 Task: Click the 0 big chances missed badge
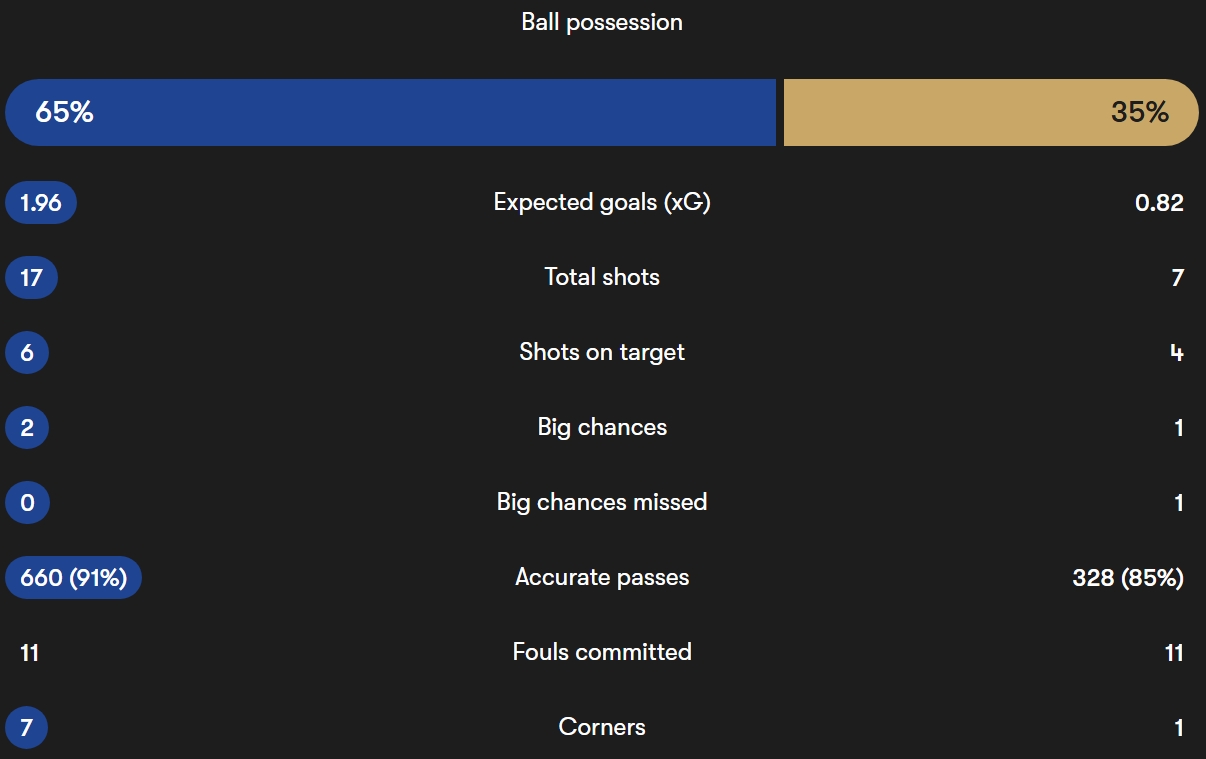coord(27,502)
